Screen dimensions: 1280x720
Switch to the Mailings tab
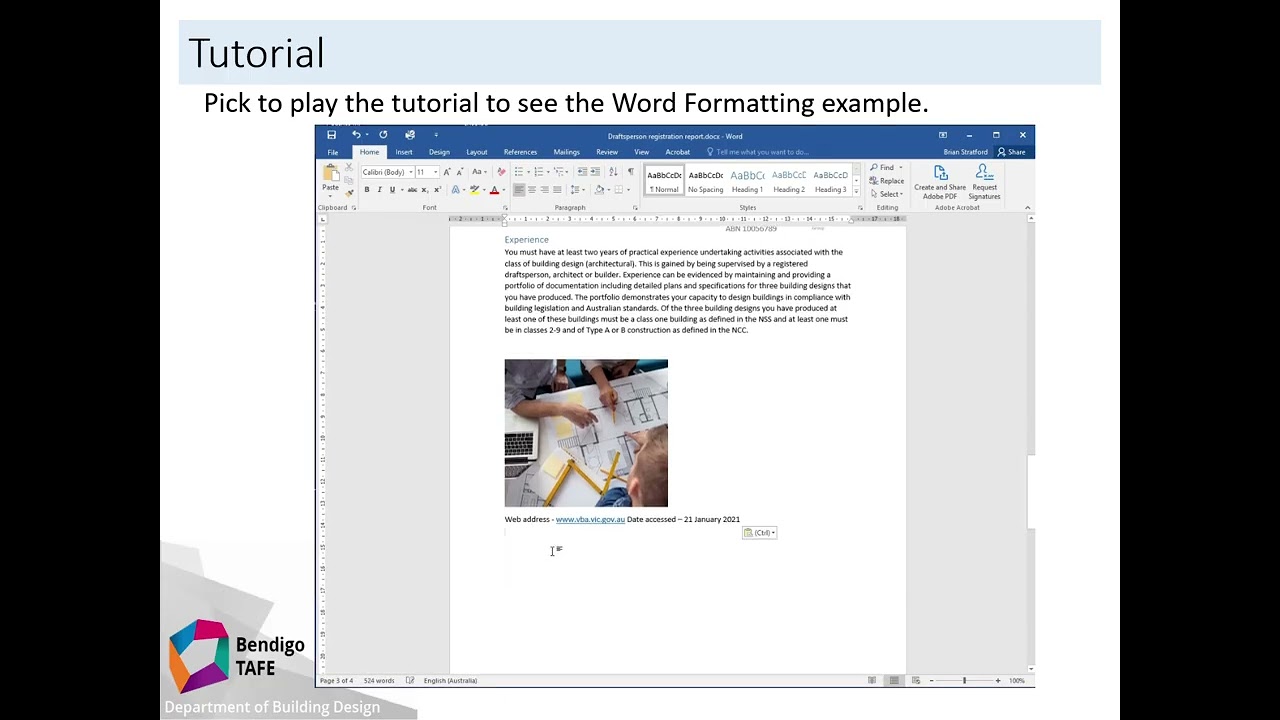567,152
